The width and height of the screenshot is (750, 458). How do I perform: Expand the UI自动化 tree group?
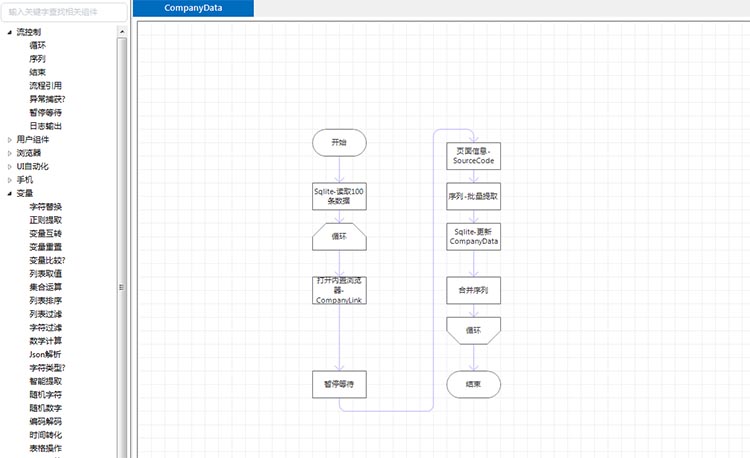(10, 166)
